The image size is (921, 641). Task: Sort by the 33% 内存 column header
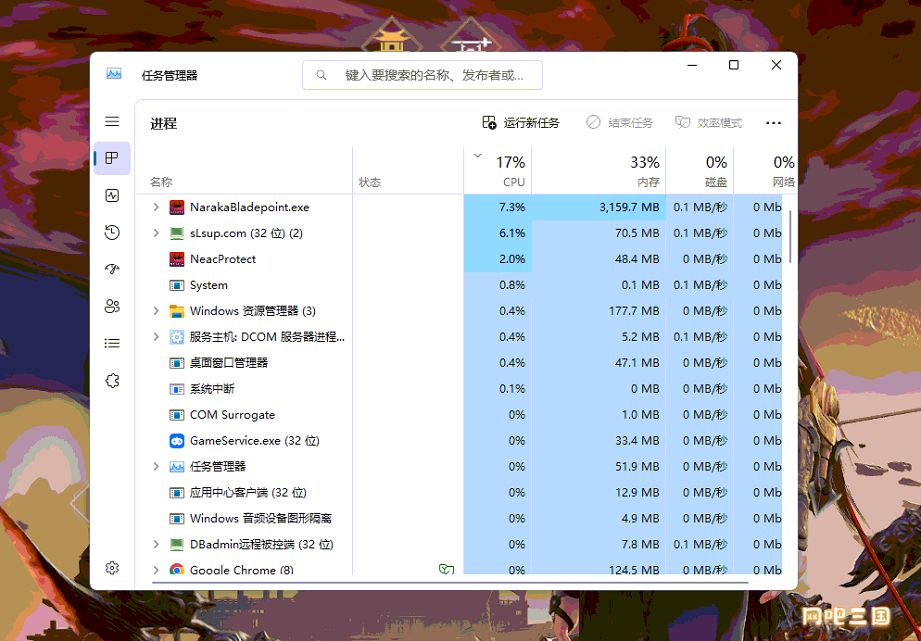coord(599,170)
